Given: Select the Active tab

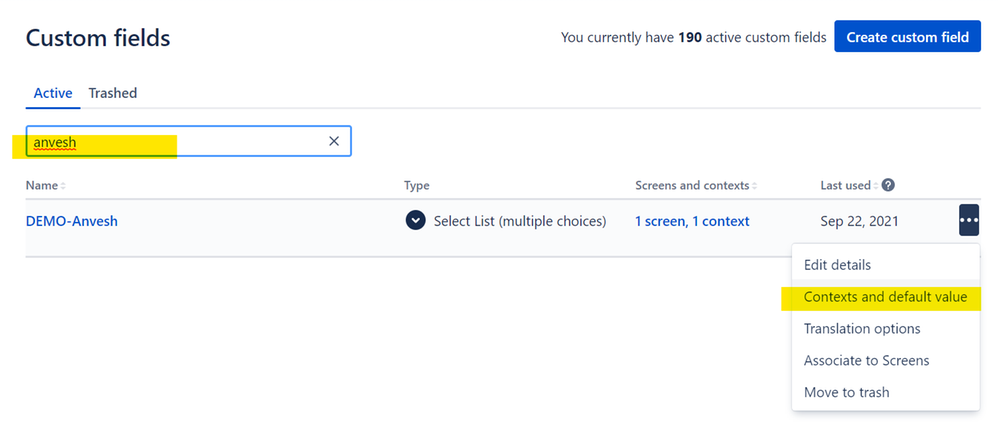Looking at the screenshot, I should pos(53,93).
